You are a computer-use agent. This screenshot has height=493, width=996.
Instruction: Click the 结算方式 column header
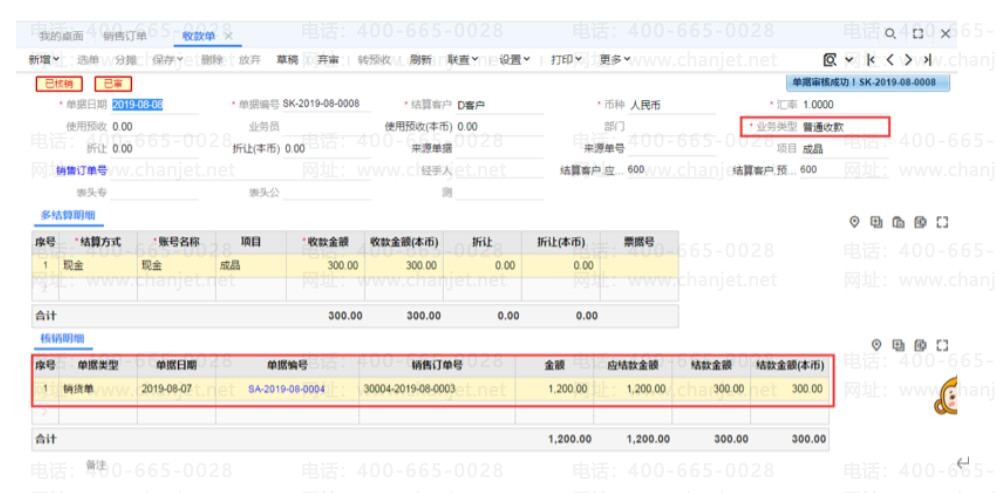click(98, 242)
